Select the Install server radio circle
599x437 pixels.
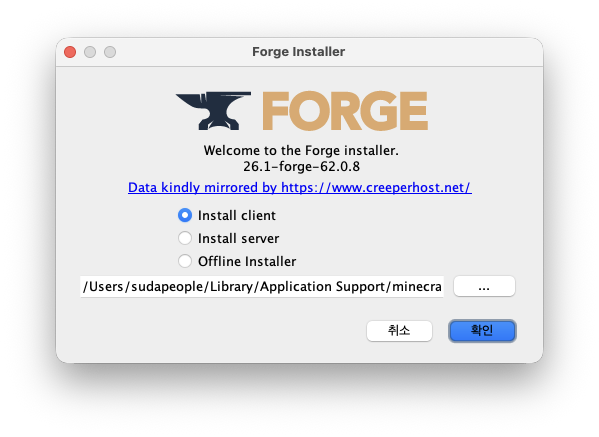(185, 238)
